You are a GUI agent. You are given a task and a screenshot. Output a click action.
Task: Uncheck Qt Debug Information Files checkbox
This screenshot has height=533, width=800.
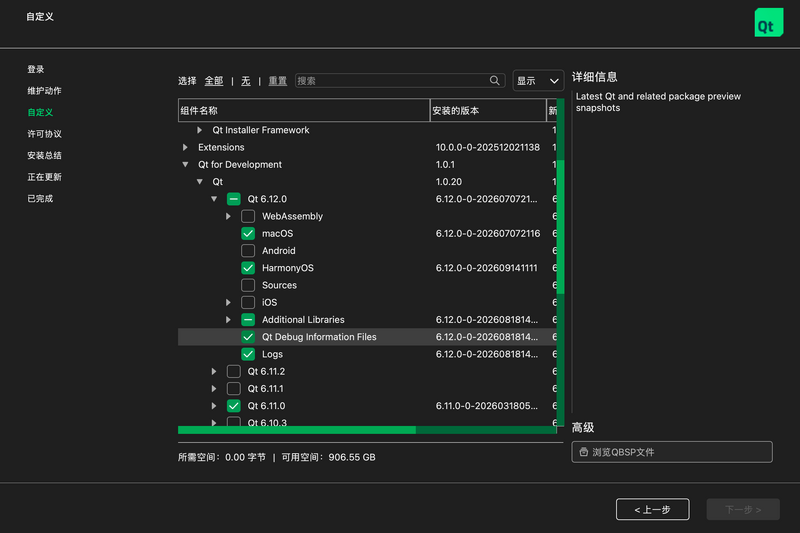click(x=248, y=337)
